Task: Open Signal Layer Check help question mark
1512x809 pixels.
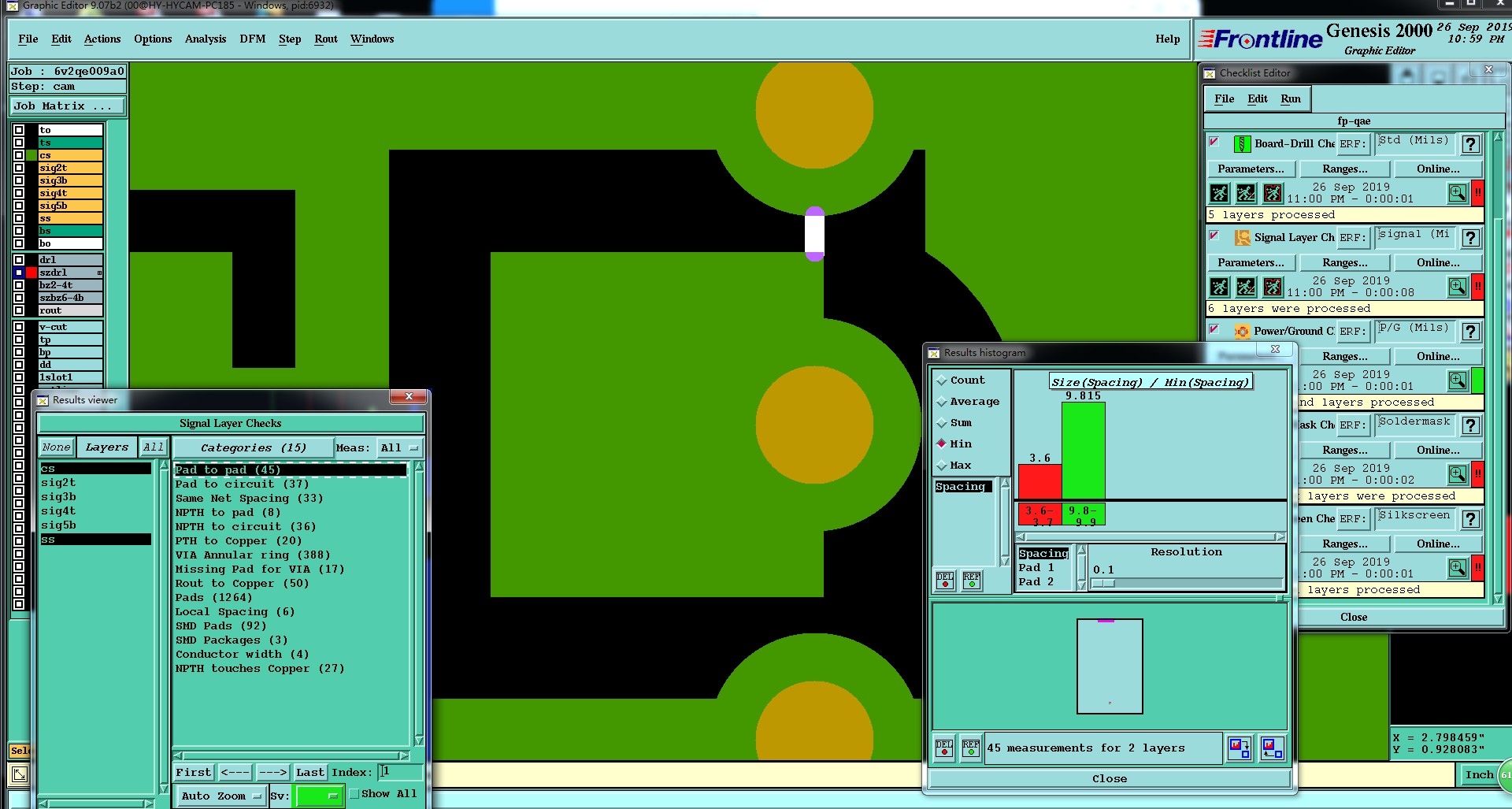Action: click(x=1470, y=238)
